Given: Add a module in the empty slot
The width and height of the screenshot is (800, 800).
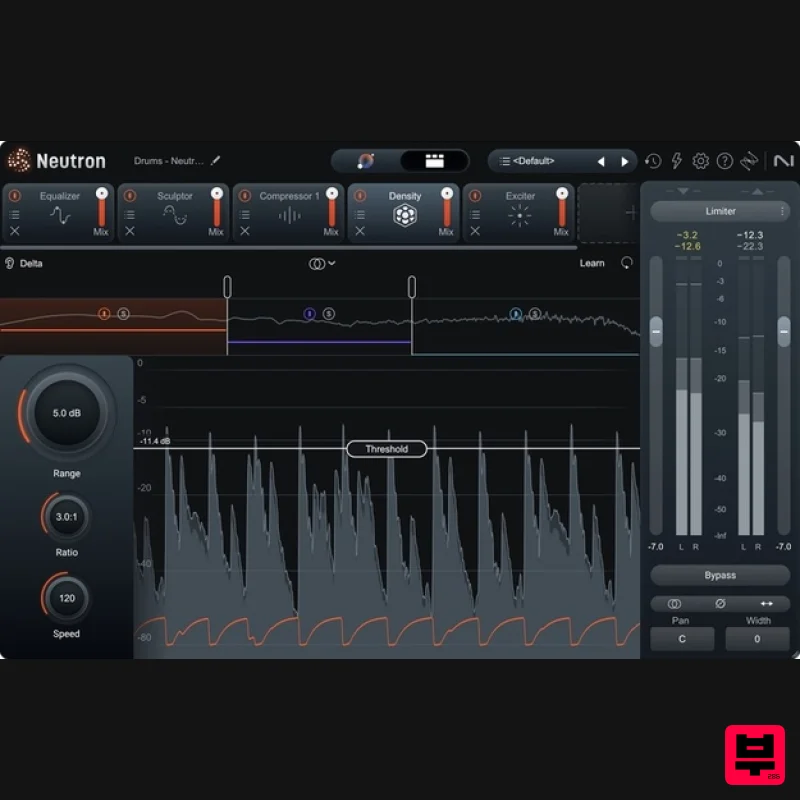Looking at the screenshot, I should tap(631, 213).
